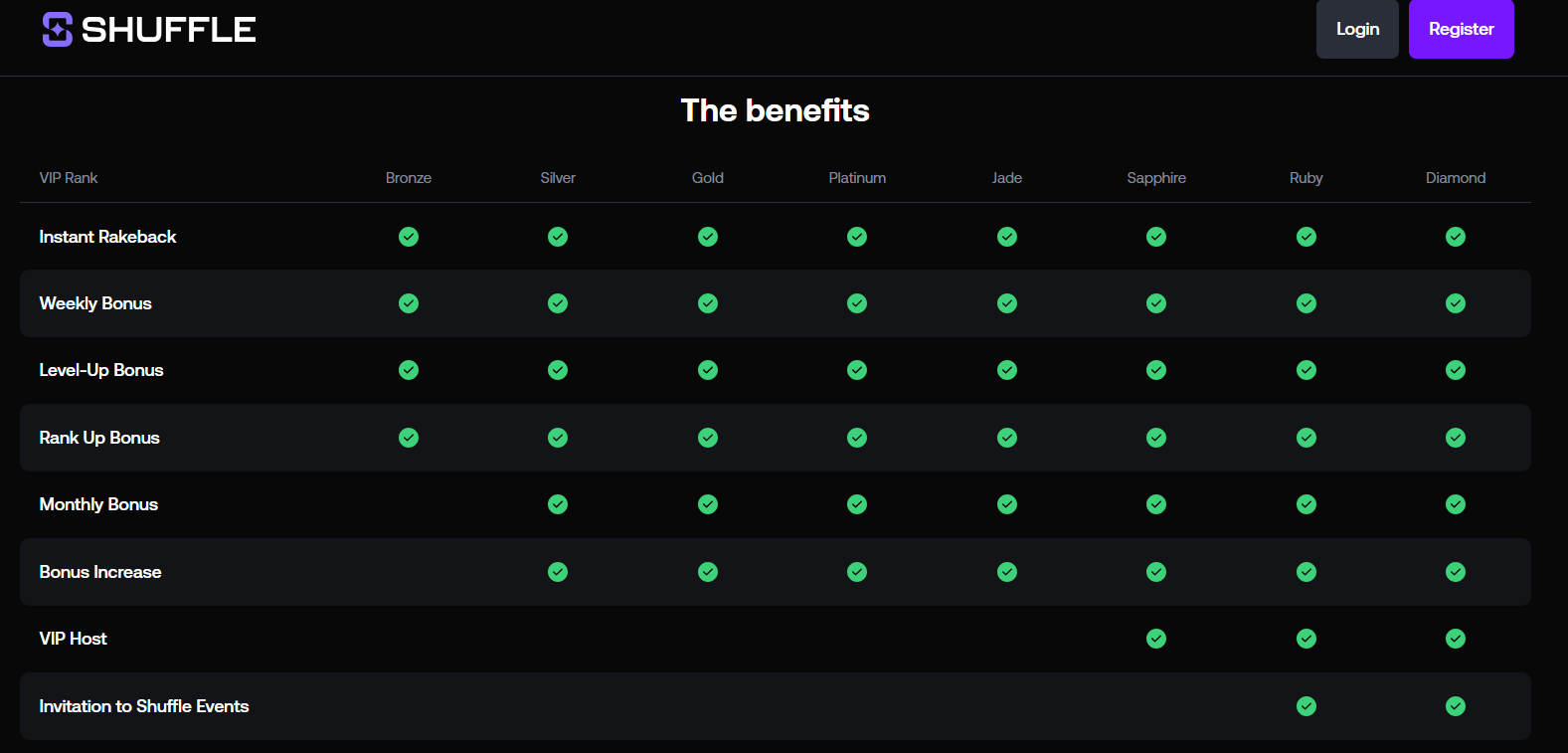Click Level-Up Bonus checkmark under Silver
Screen dimensions: 1568x753
(558, 370)
